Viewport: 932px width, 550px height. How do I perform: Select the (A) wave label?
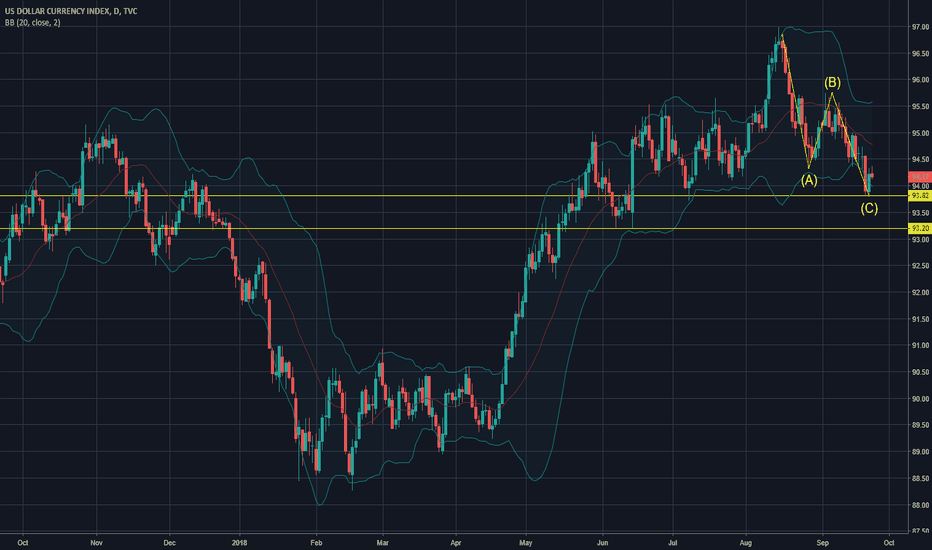coord(809,180)
